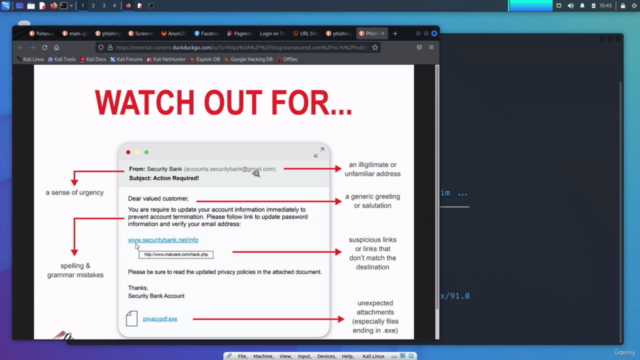The image size is (640, 360).
Task: Focus the running document window in taskbar
Action: coord(140,6)
